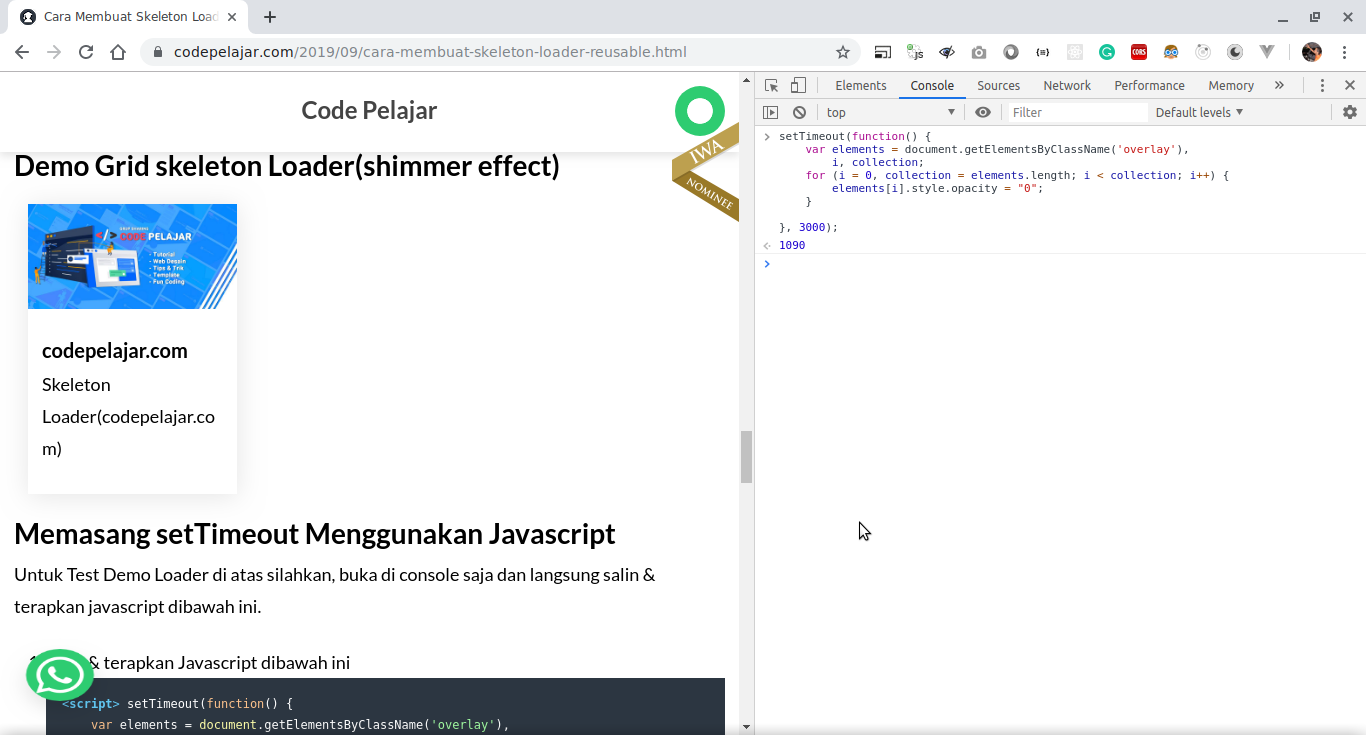
Task: Open the JS gears extension icon
Action: tap(915, 52)
